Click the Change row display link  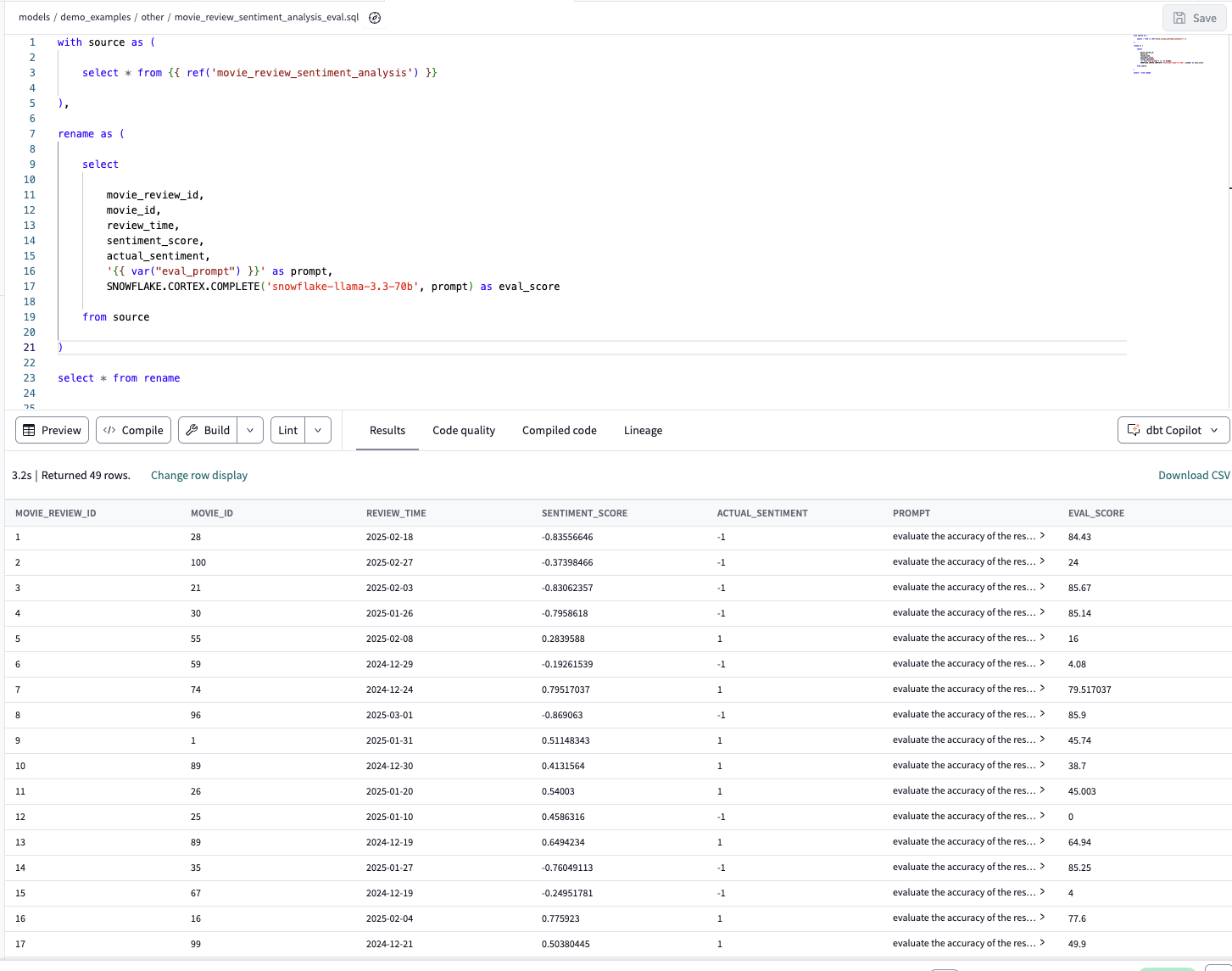point(198,475)
